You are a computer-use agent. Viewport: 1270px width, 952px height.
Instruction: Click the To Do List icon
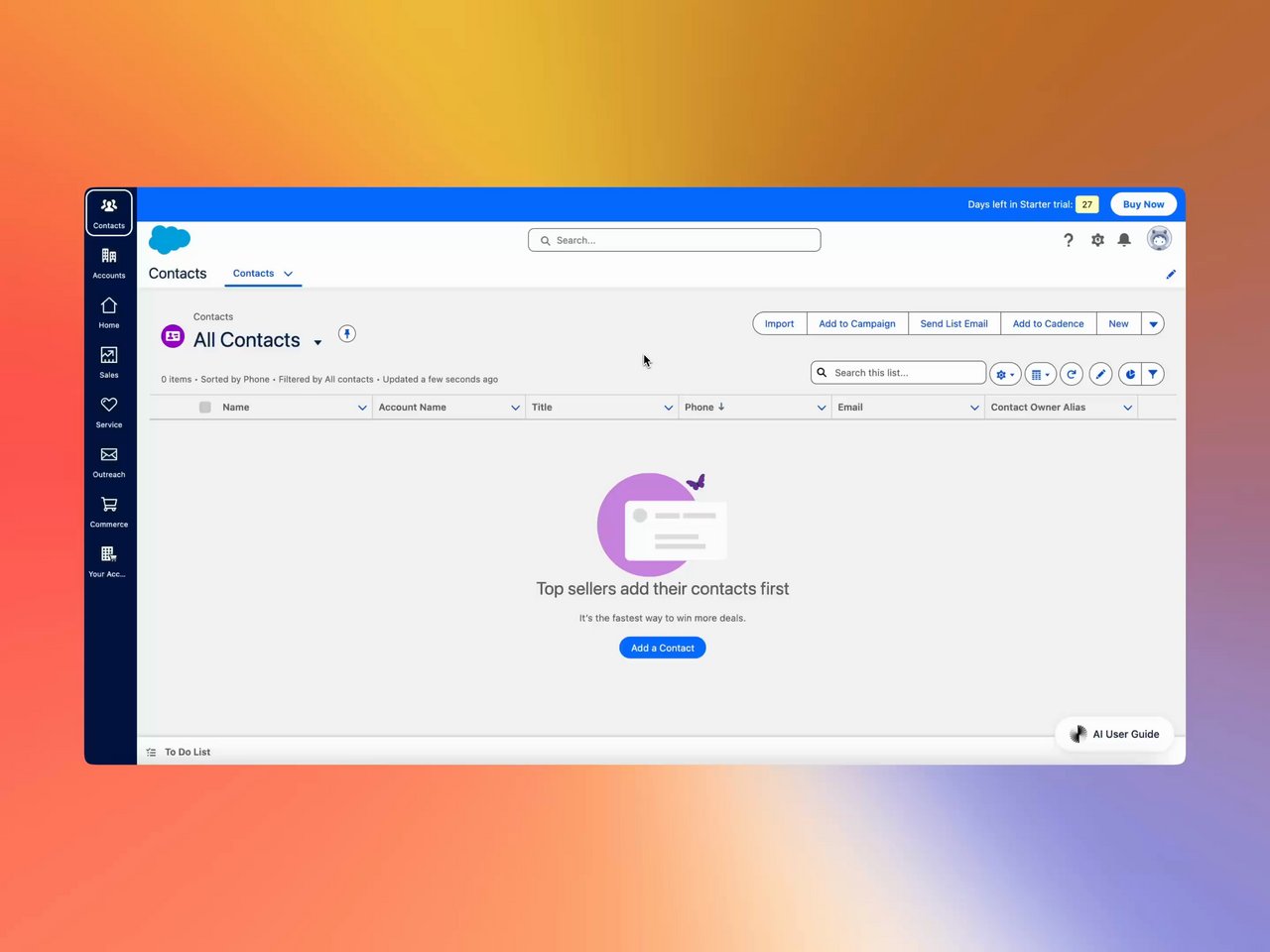(x=152, y=753)
